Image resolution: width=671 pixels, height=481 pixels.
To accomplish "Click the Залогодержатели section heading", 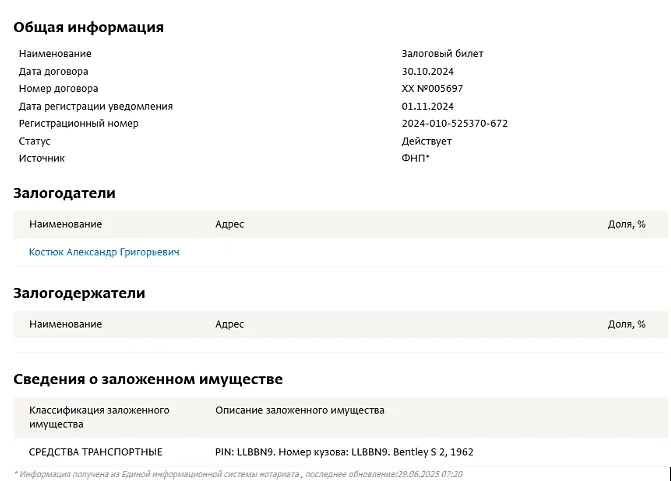I will click(79, 293).
